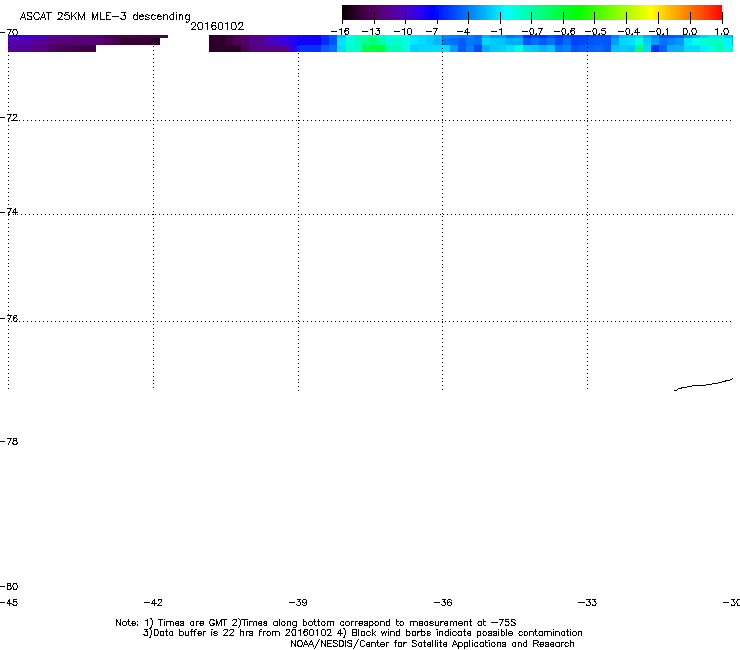
Task: Click the "Times are GMT" note line
Action: coord(316,623)
